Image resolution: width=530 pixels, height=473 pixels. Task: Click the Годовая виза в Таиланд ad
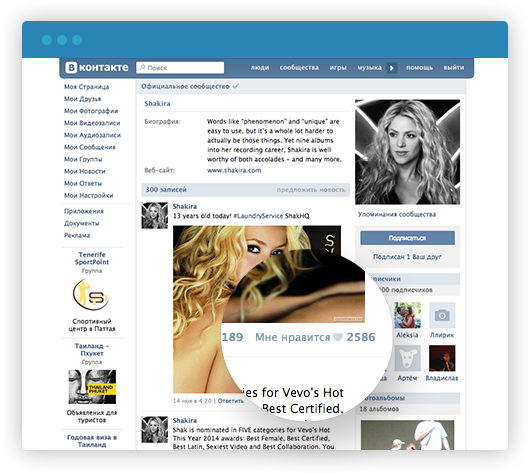point(92,441)
